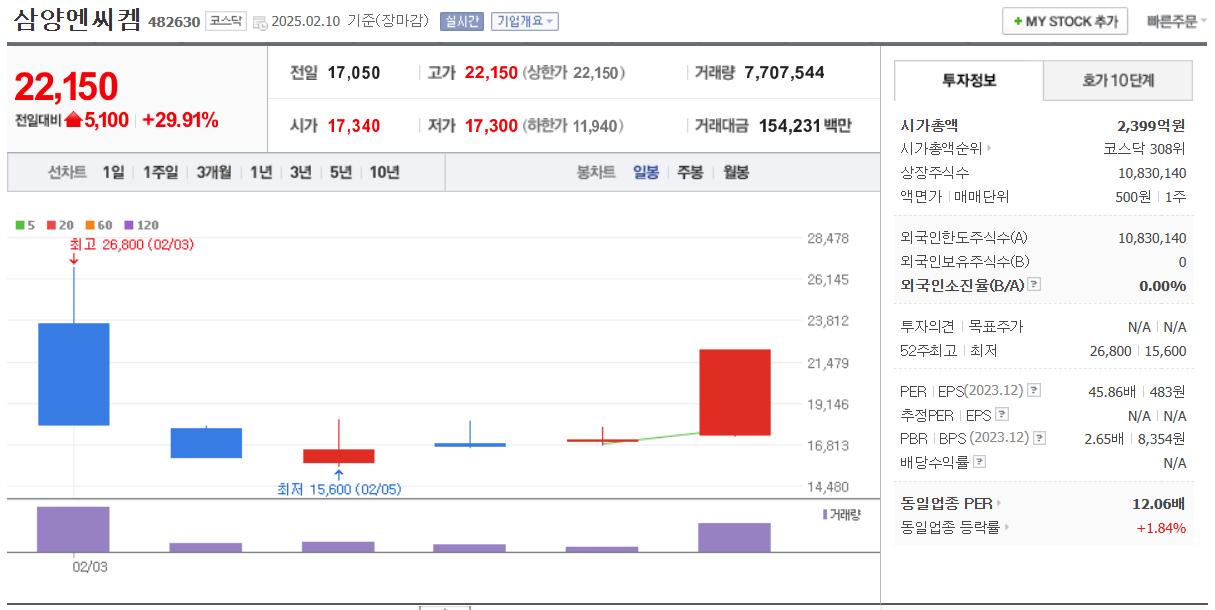The width and height of the screenshot is (1215, 610).
Task: Click the arrow next to 시가총액순위
Action: click(x=989, y=149)
